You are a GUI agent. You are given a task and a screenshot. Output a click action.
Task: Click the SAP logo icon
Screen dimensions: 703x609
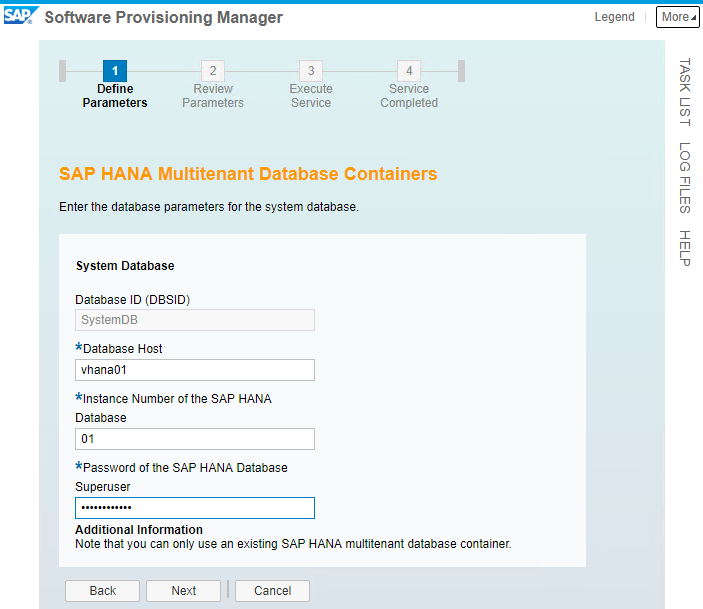pos(21,16)
